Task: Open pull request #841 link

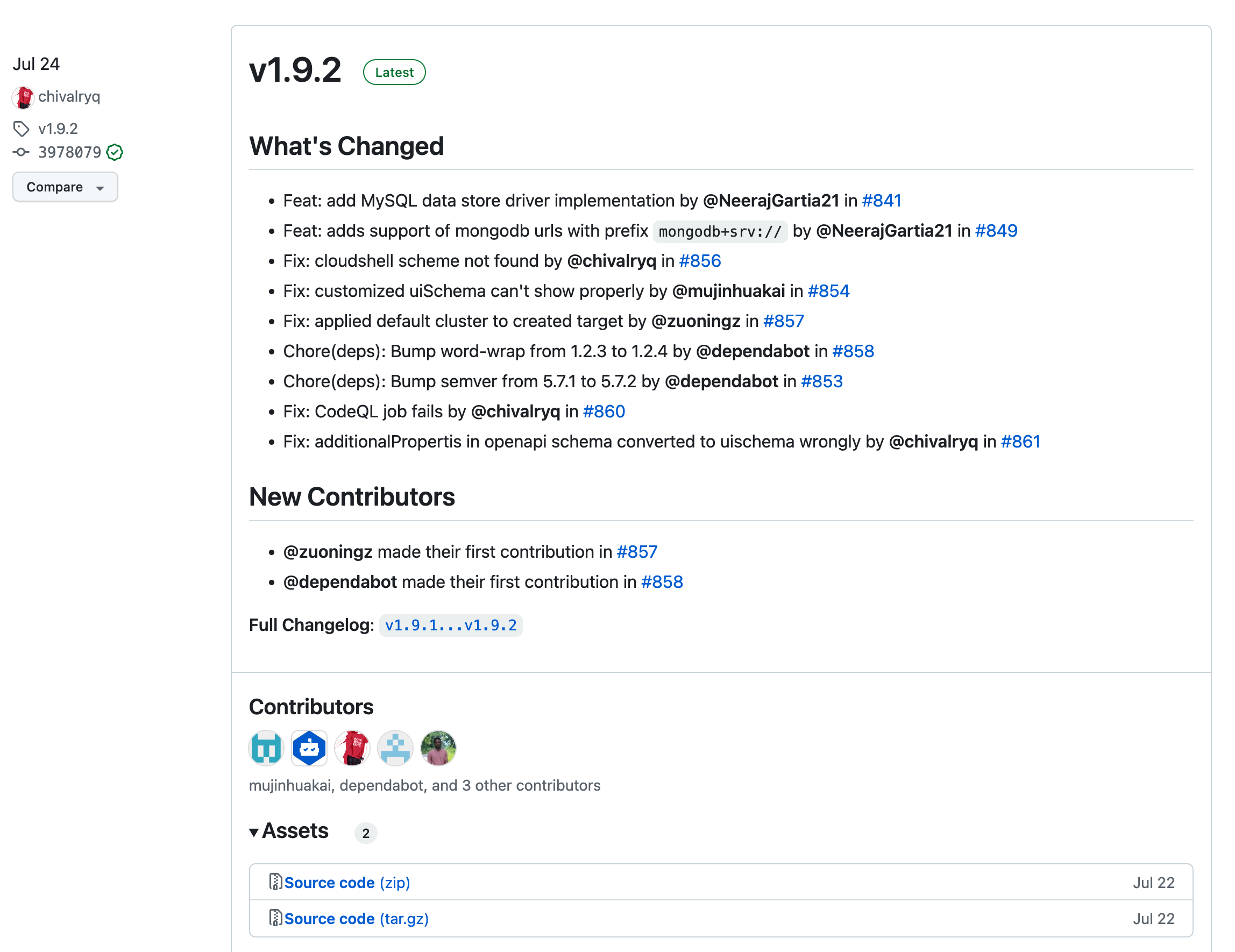Action: pyautogui.click(x=881, y=201)
